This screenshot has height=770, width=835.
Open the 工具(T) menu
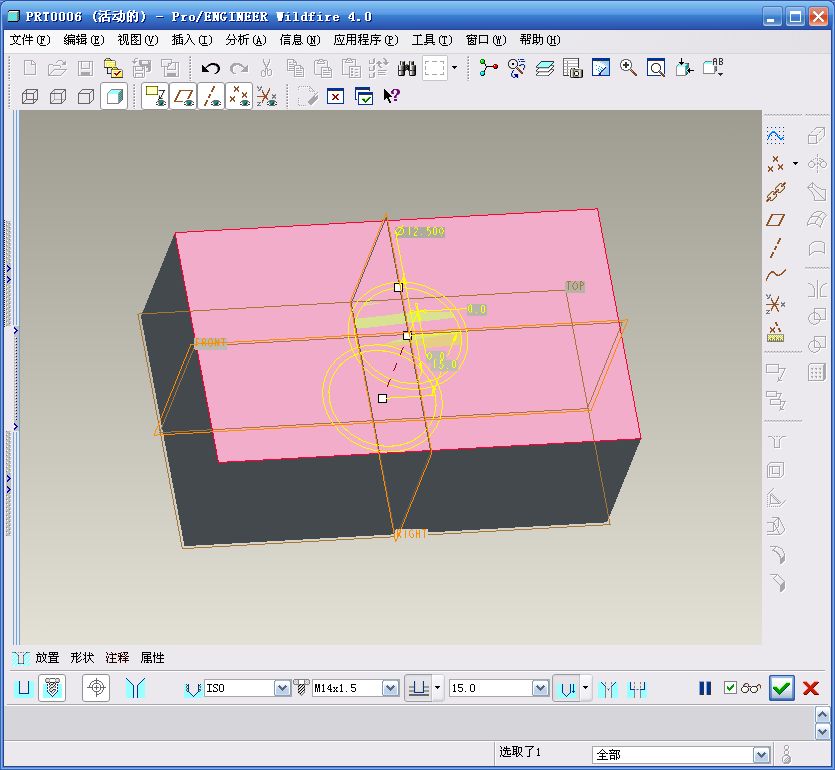(x=432, y=40)
